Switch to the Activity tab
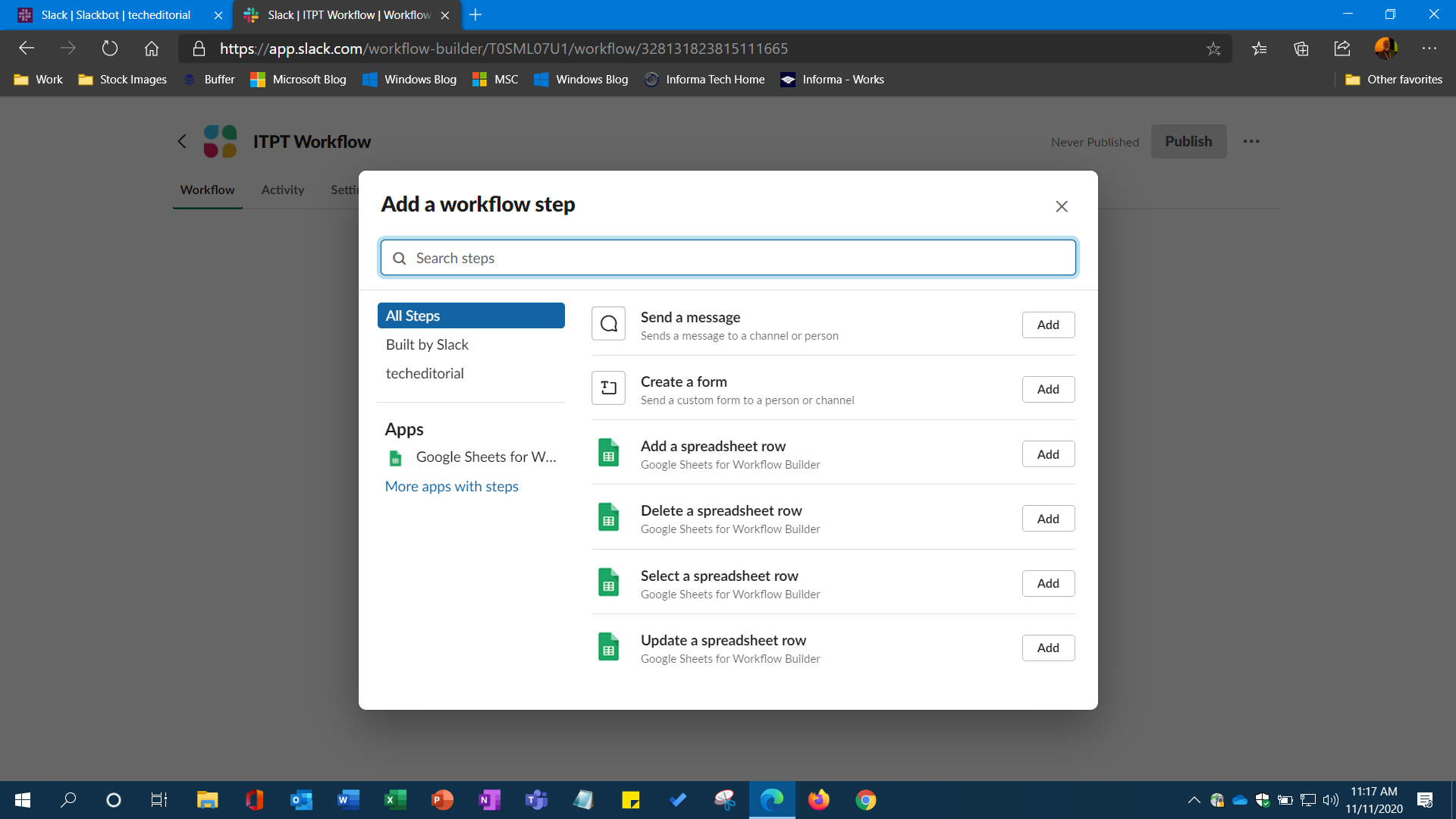Screen dimensions: 1456x819 (x=282, y=190)
